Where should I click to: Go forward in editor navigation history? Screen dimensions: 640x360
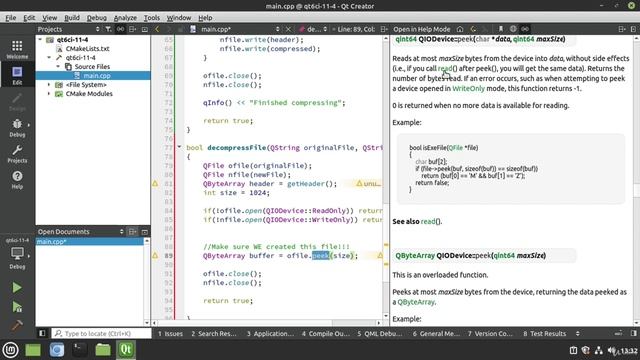coord(169,29)
